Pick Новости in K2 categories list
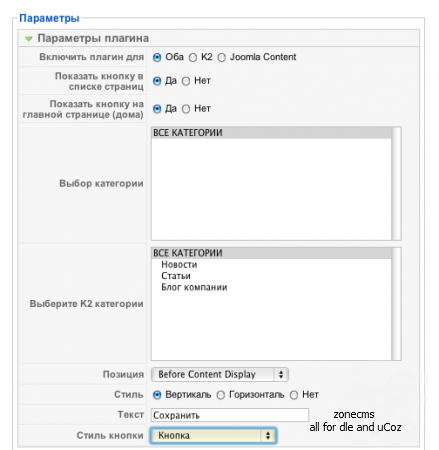 pyautogui.click(x=179, y=265)
